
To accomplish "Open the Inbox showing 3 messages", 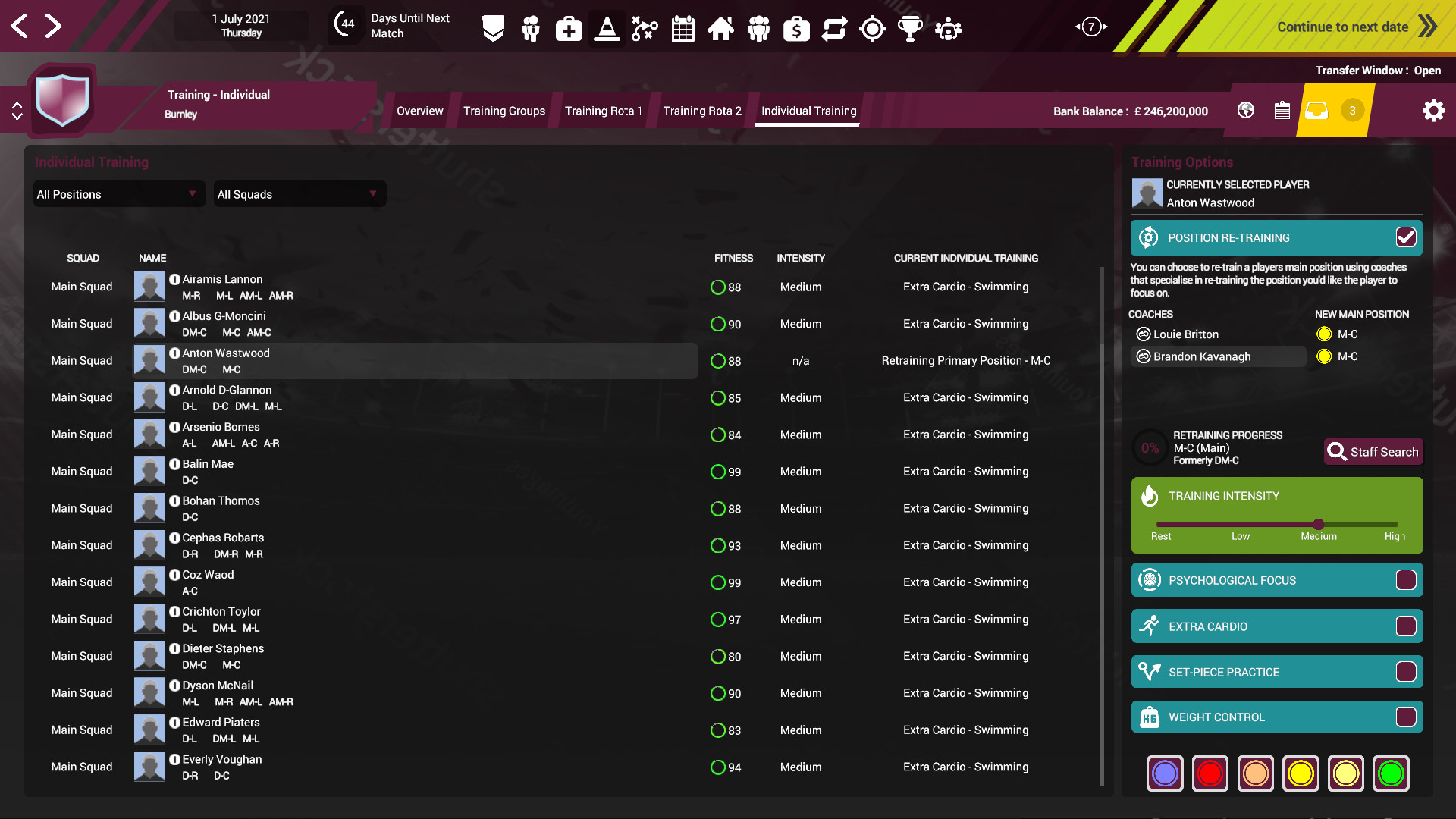I will 1316,110.
